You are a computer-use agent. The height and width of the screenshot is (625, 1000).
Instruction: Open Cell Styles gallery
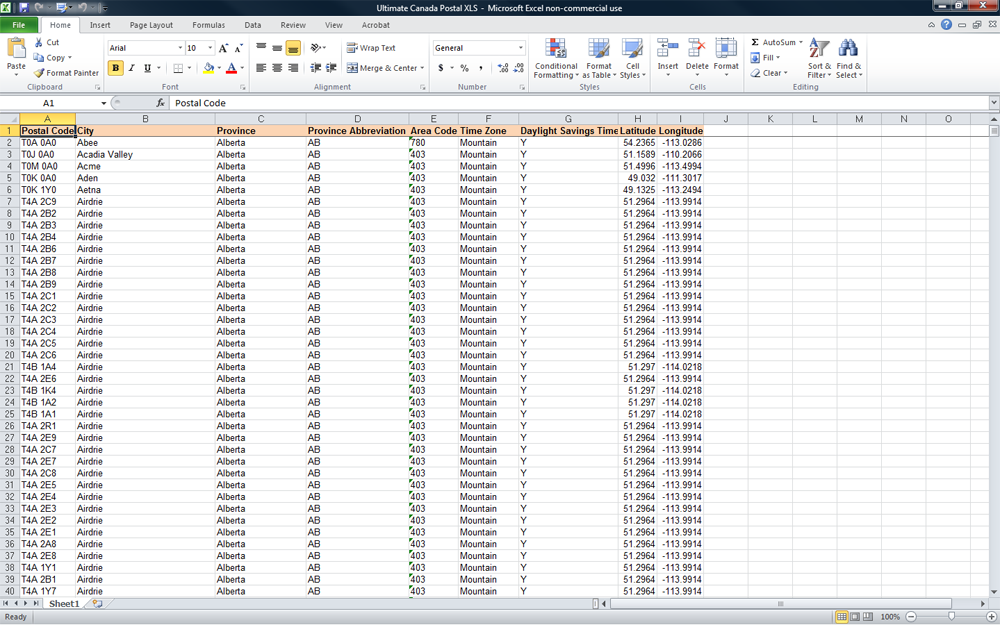click(633, 58)
